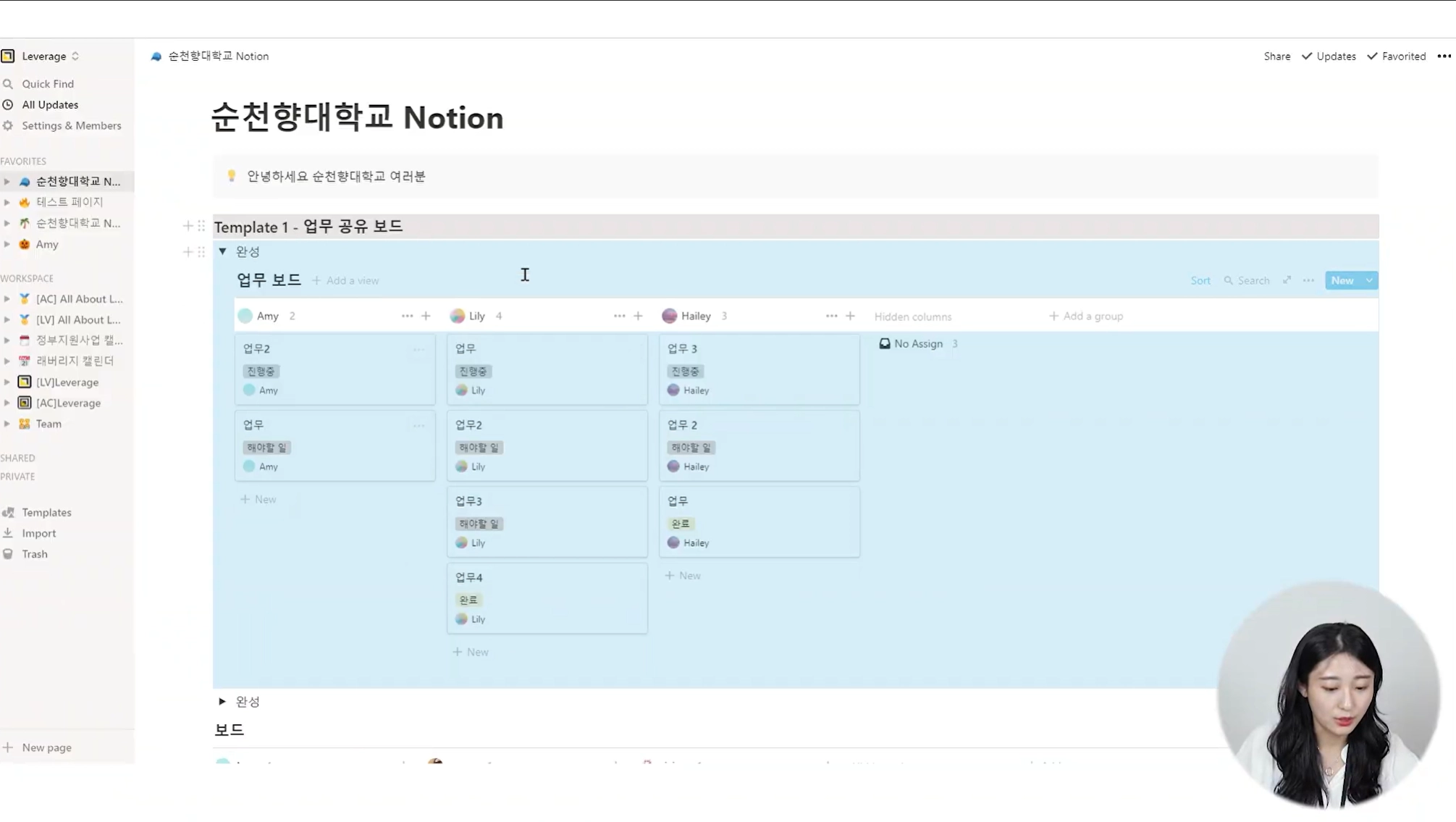Open the Import option

pyautogui.click(x=38, y=533)
